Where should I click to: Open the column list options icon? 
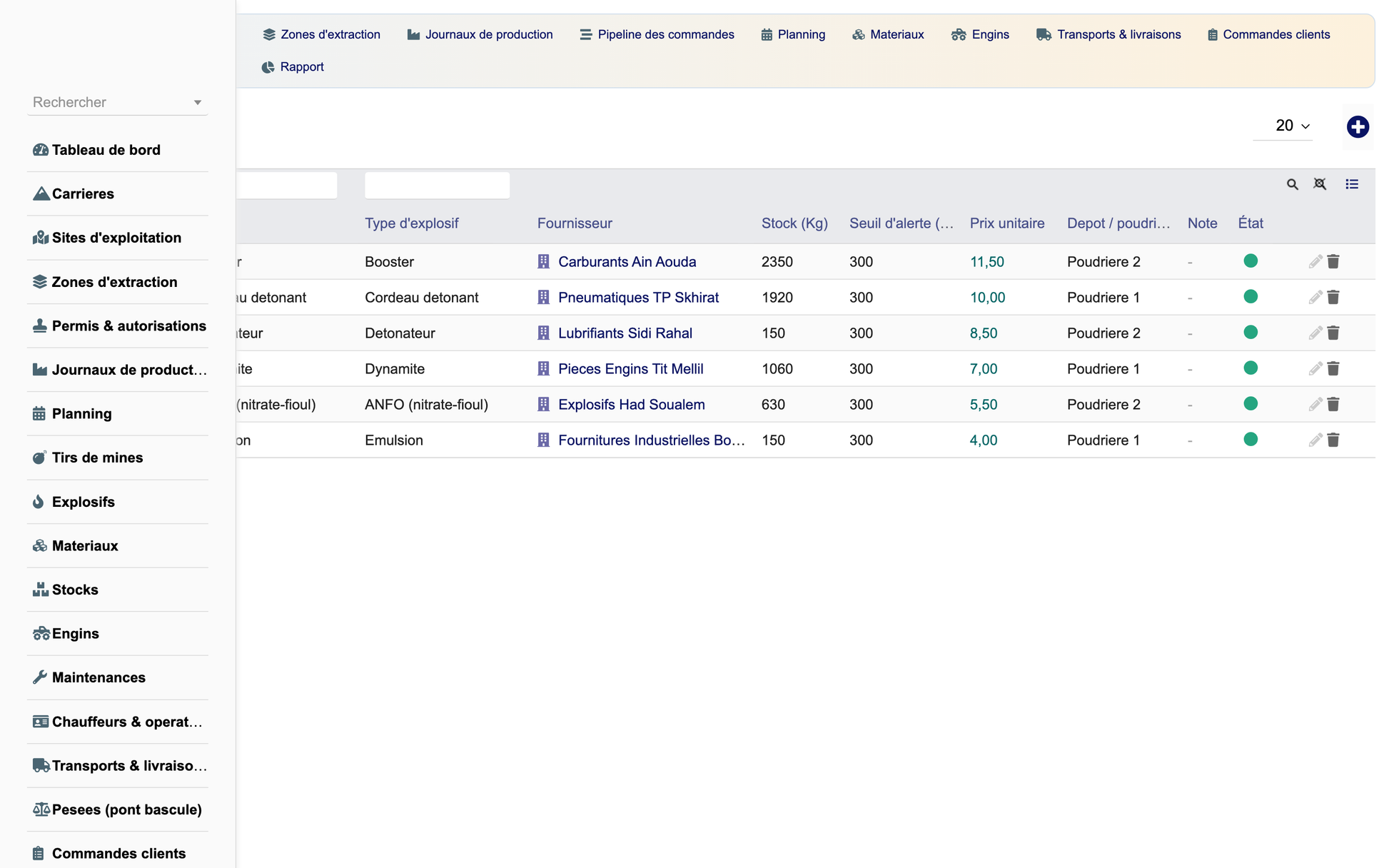click(x=1352, y=184)
